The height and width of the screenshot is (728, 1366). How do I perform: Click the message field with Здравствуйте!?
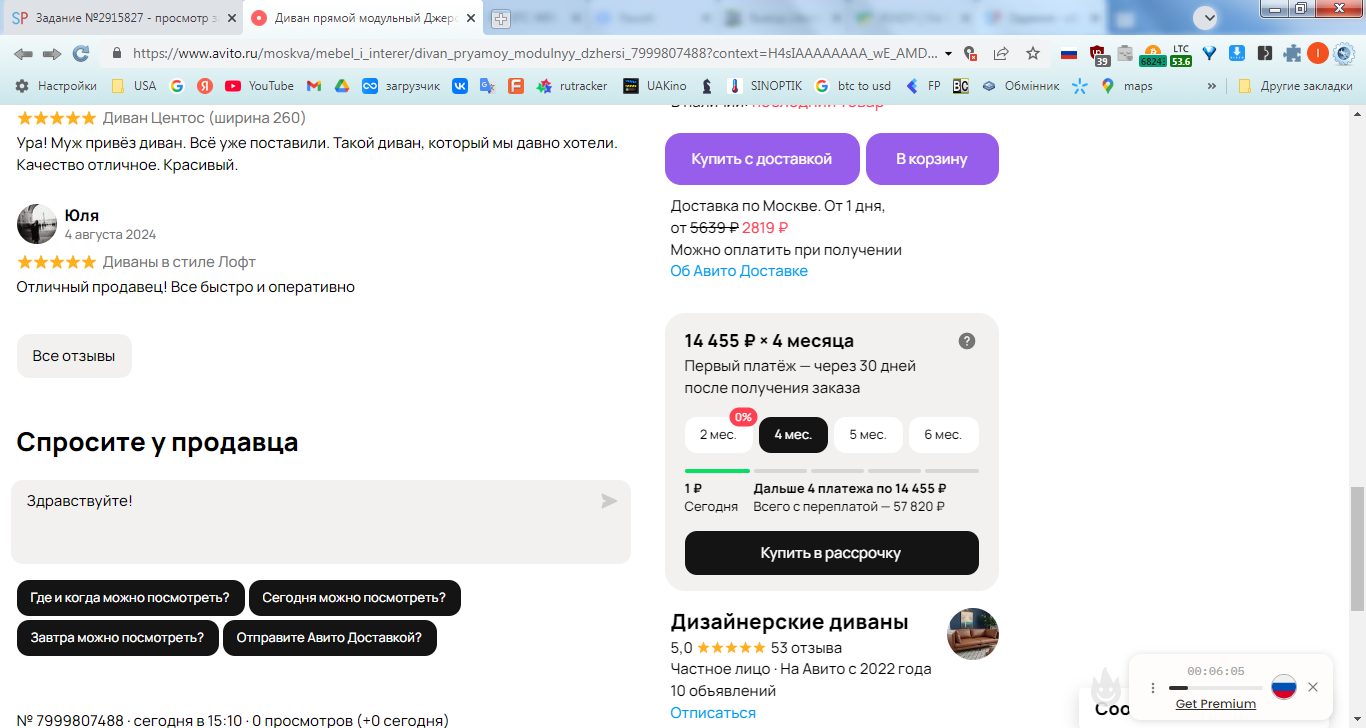(321, 522)
